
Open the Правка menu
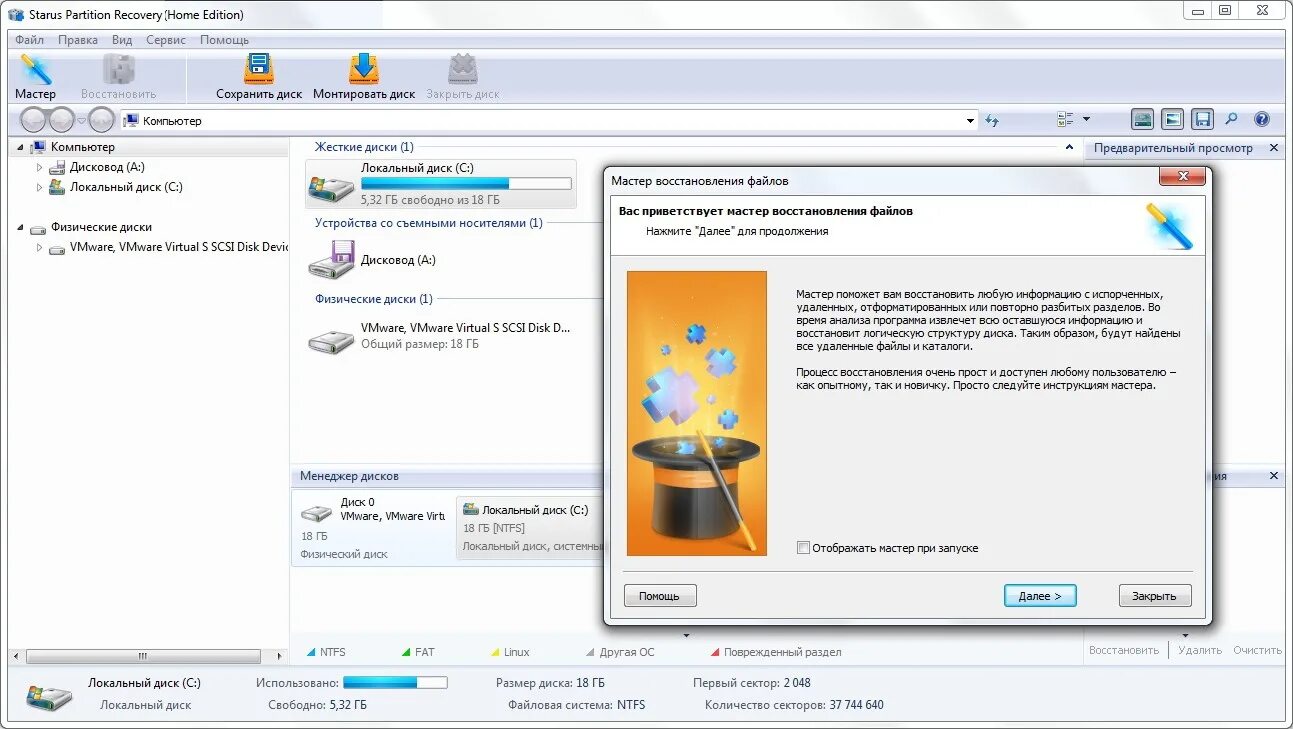click(78, 40)
